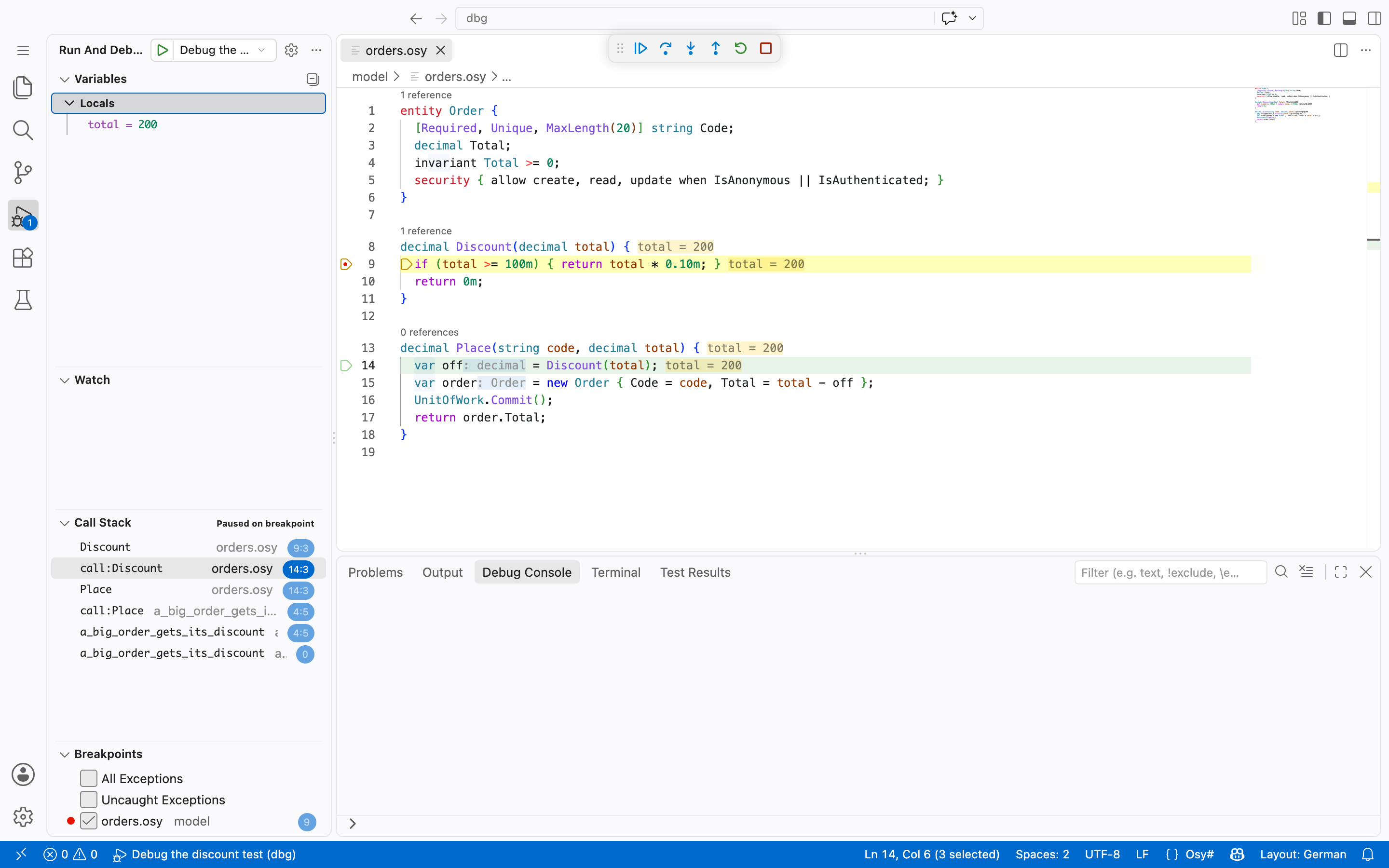Collapse the Variables section
The width and height of the screenshot is (1389, 868).
tap(65, 79)
